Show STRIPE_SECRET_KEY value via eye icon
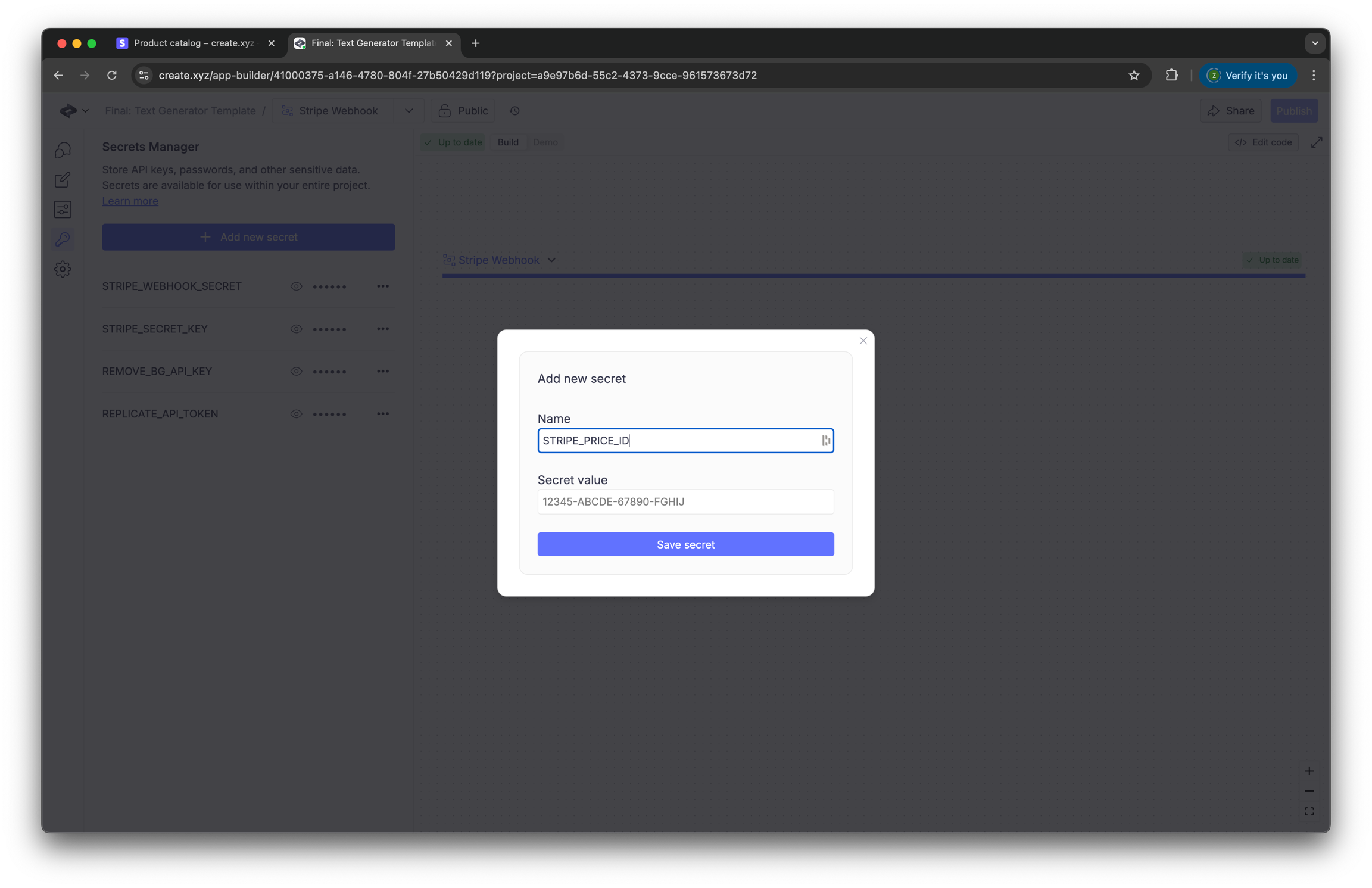 (x=296, y=329)
